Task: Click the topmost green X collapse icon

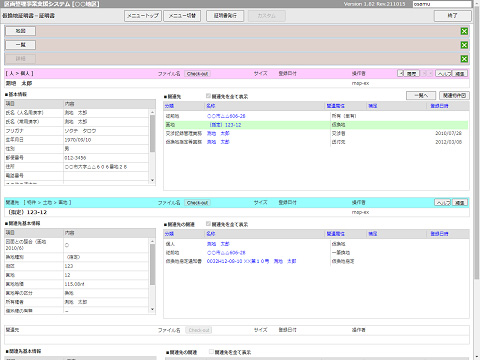Action: pos(464,31)
